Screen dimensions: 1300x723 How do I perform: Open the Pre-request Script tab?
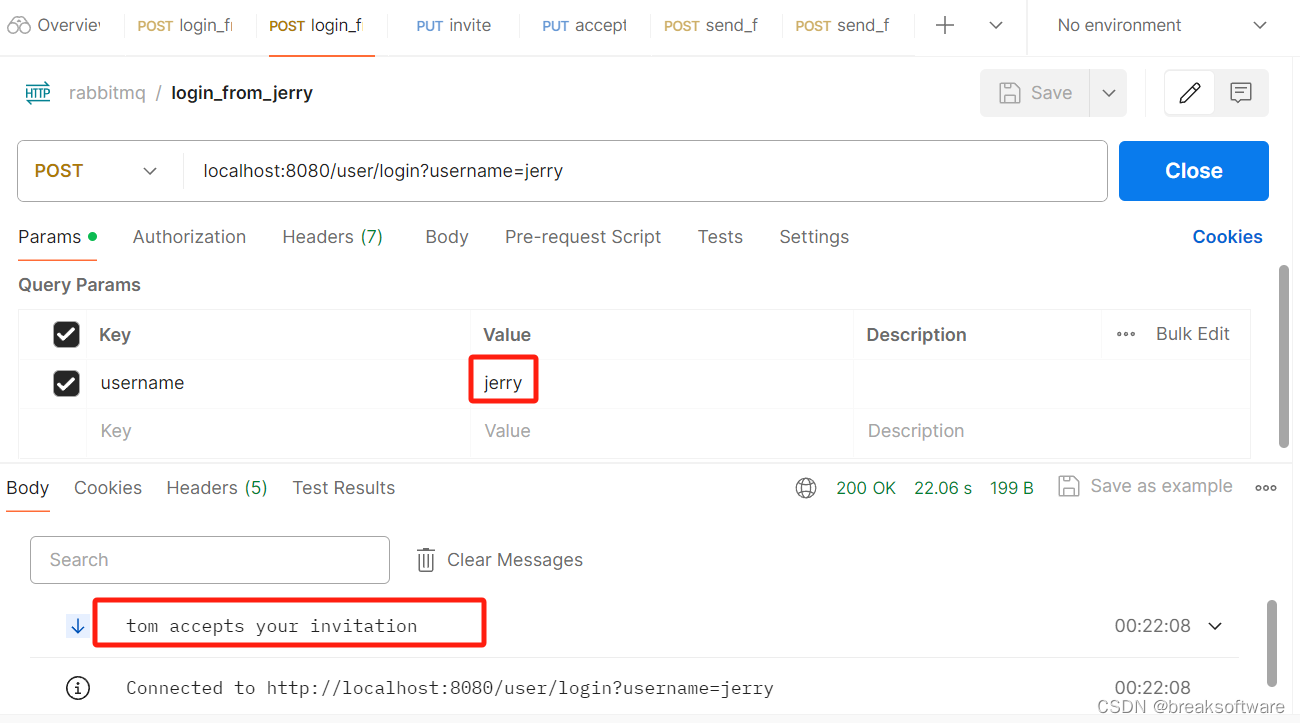(x=583, y=237)
